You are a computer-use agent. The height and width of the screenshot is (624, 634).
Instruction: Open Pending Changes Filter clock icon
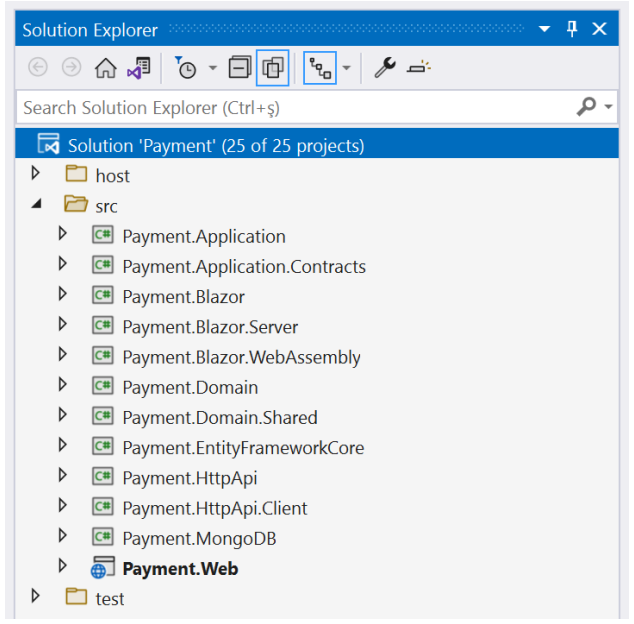point(186,68)
